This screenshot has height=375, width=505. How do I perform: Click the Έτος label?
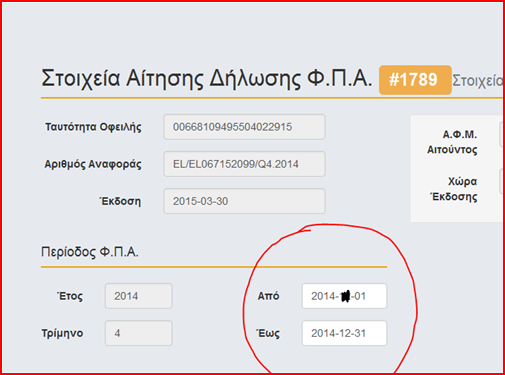click(70, 296)
